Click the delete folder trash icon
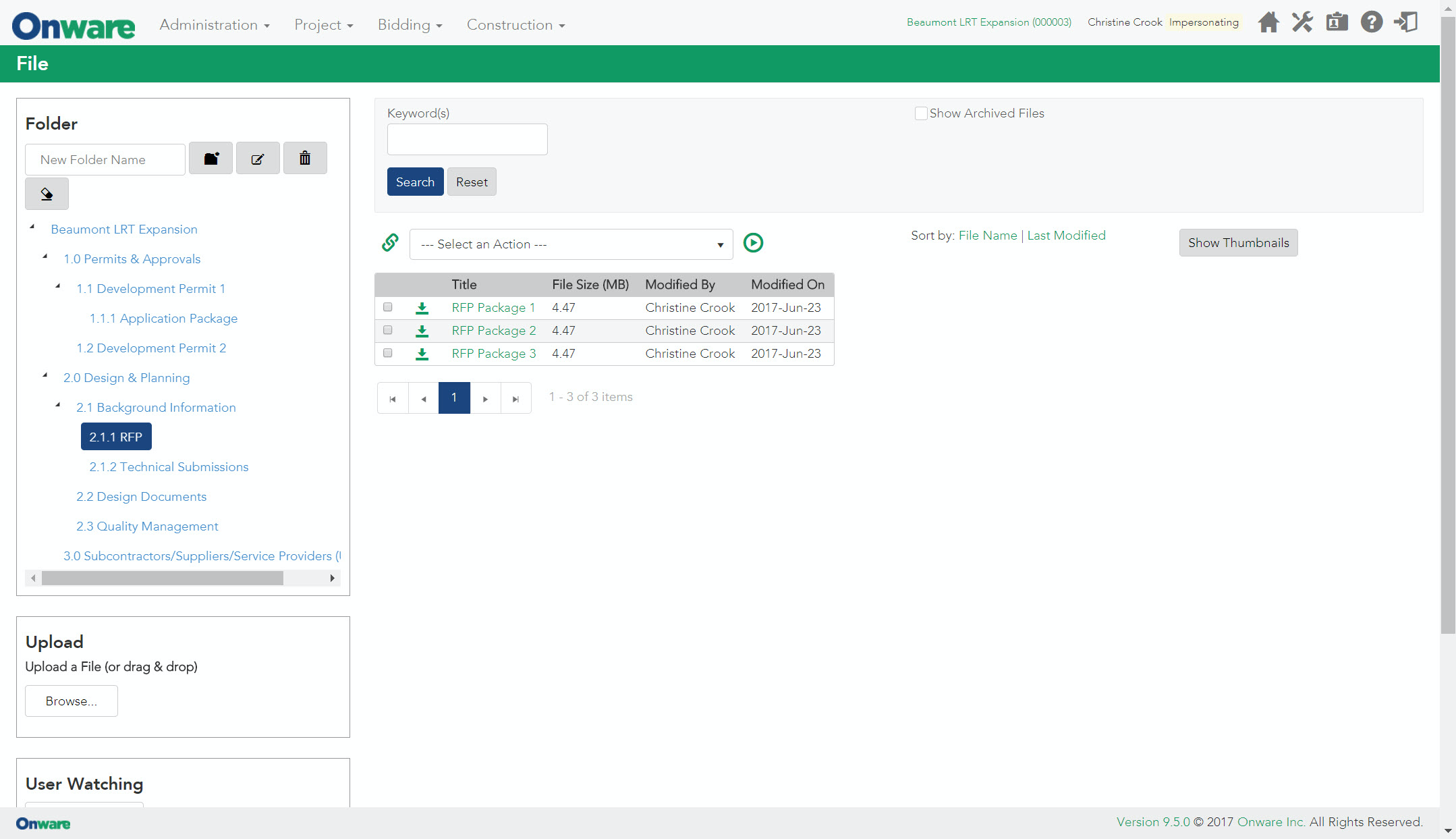Screen dimensions: 1456x839 coord(305,159)
